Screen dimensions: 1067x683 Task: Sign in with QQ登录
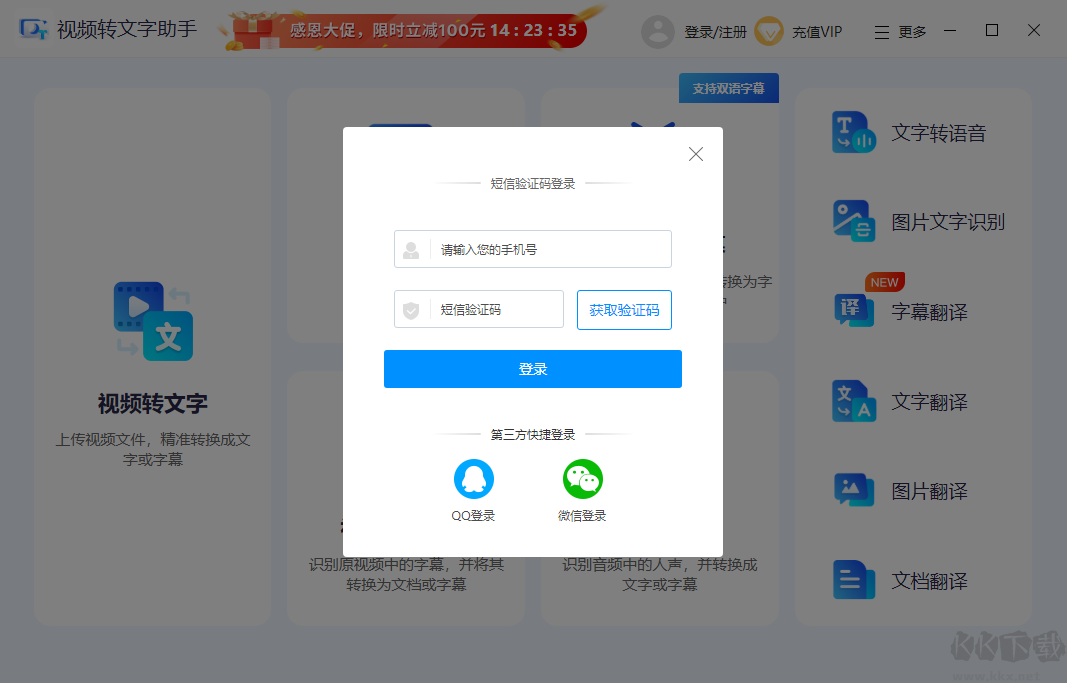point(474,489)
